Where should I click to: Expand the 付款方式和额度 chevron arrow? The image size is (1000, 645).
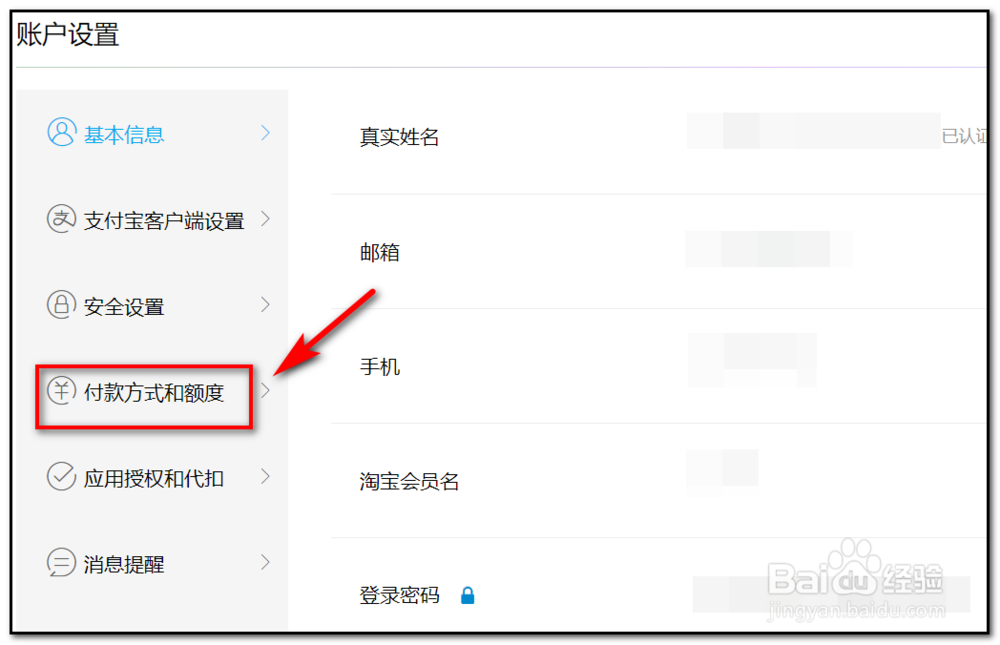click(265, 390)
